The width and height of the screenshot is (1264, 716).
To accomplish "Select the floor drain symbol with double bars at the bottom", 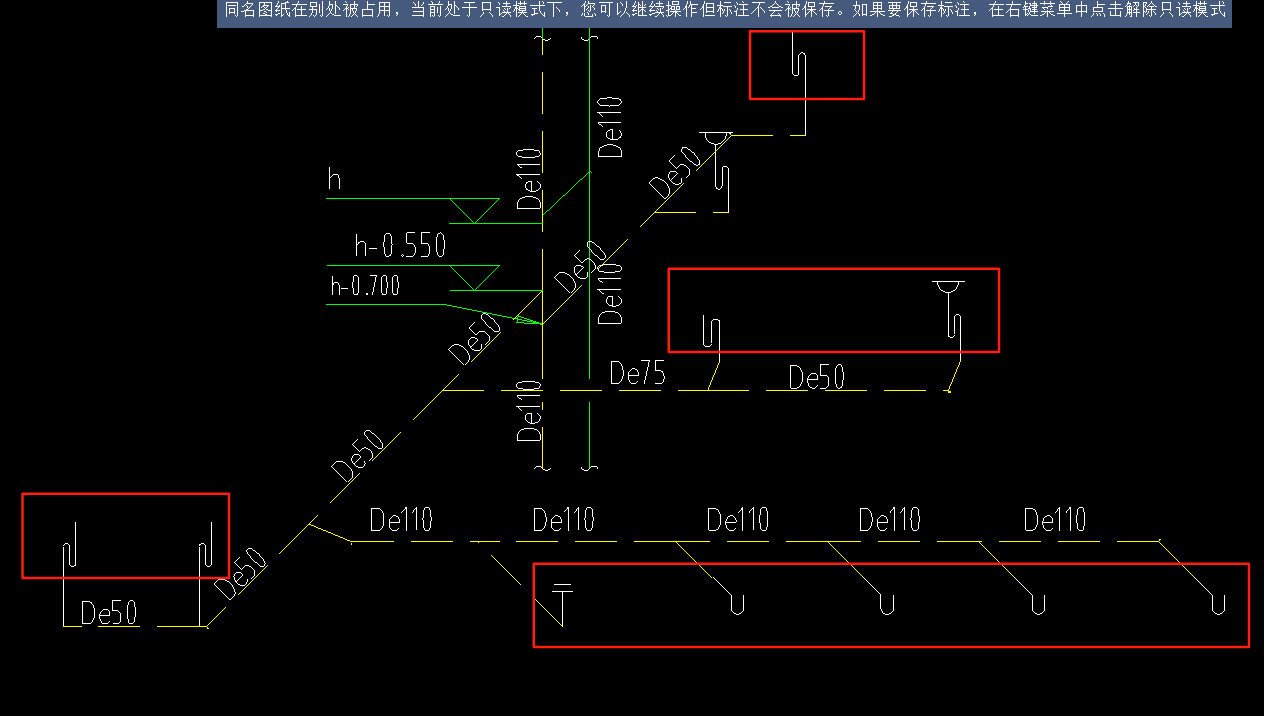I will 563,603.
